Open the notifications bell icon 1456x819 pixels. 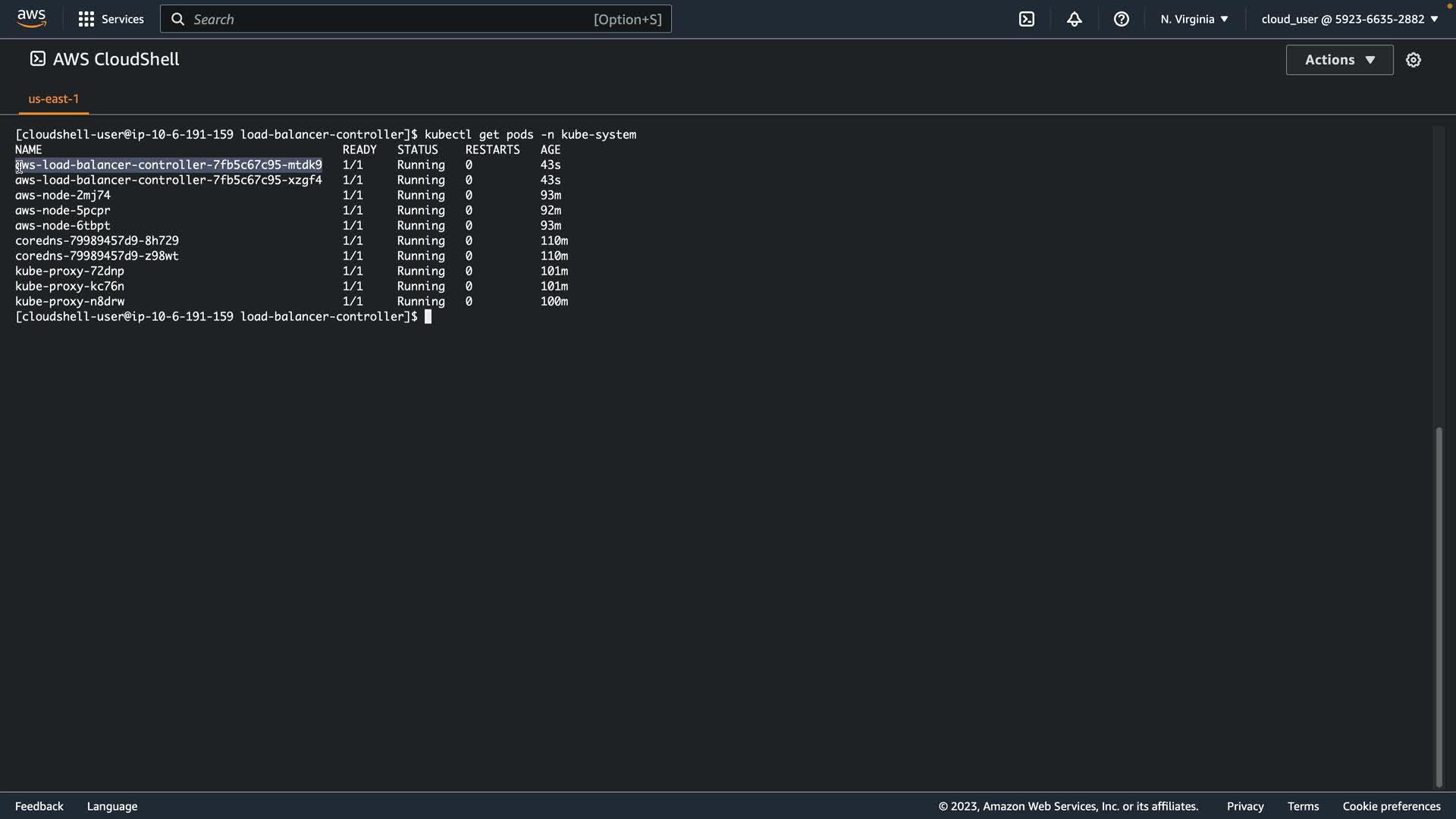1074,19
